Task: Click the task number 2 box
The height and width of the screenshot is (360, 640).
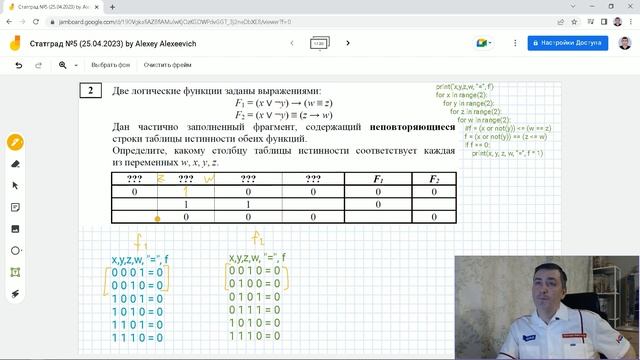Action: (x=91, y=90)
